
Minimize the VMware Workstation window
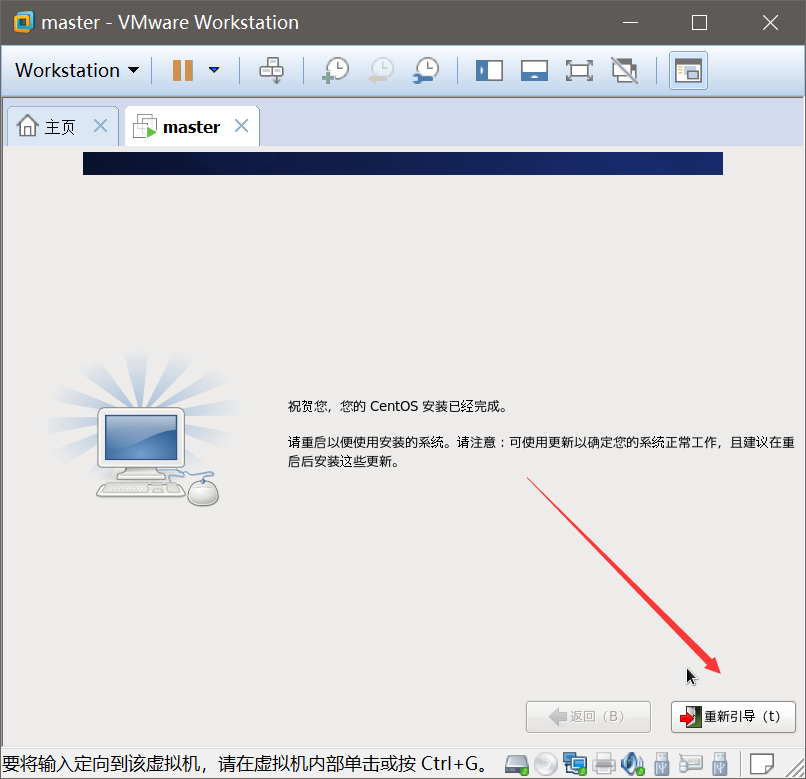(630, 23)
